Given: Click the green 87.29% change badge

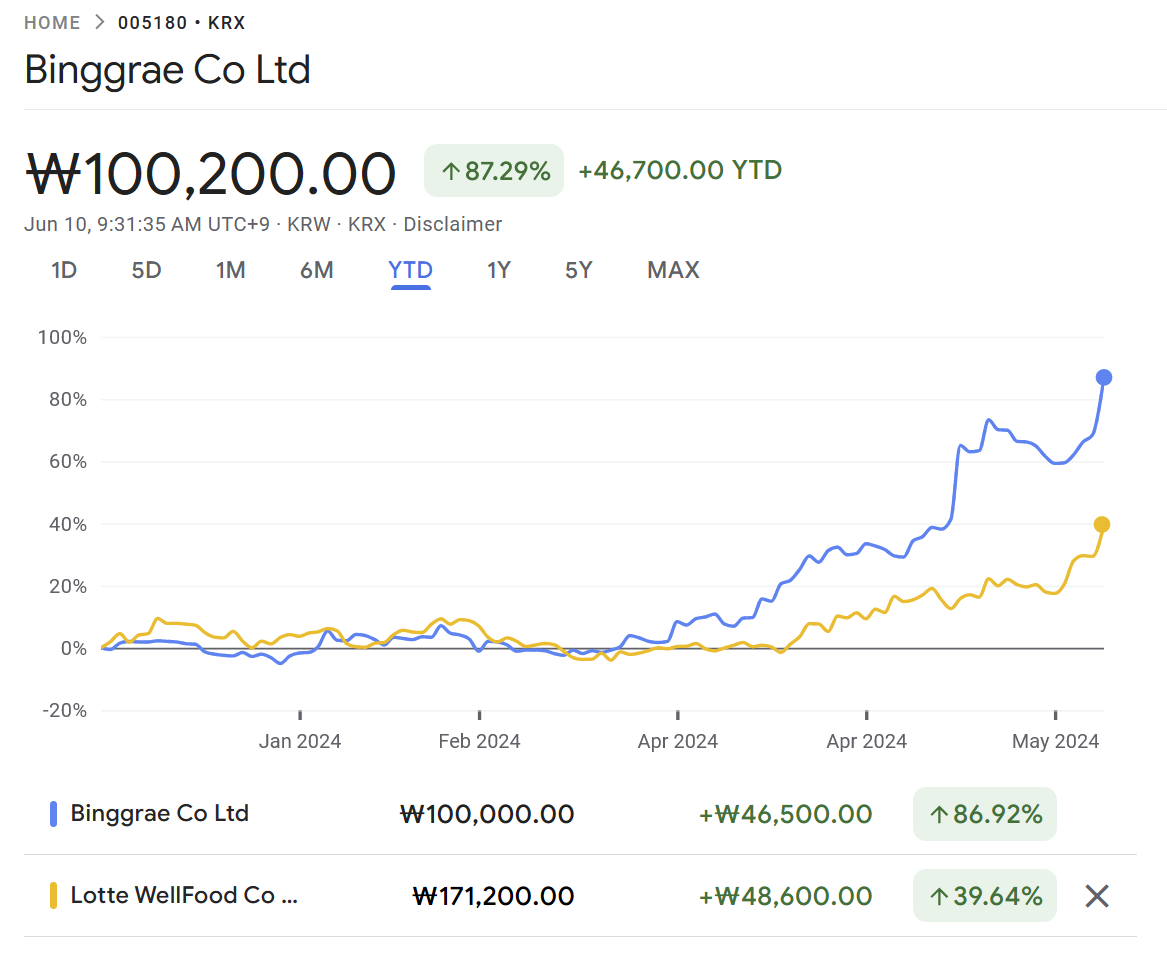Looking at the screenshot, I should click(x=494, y=171).
